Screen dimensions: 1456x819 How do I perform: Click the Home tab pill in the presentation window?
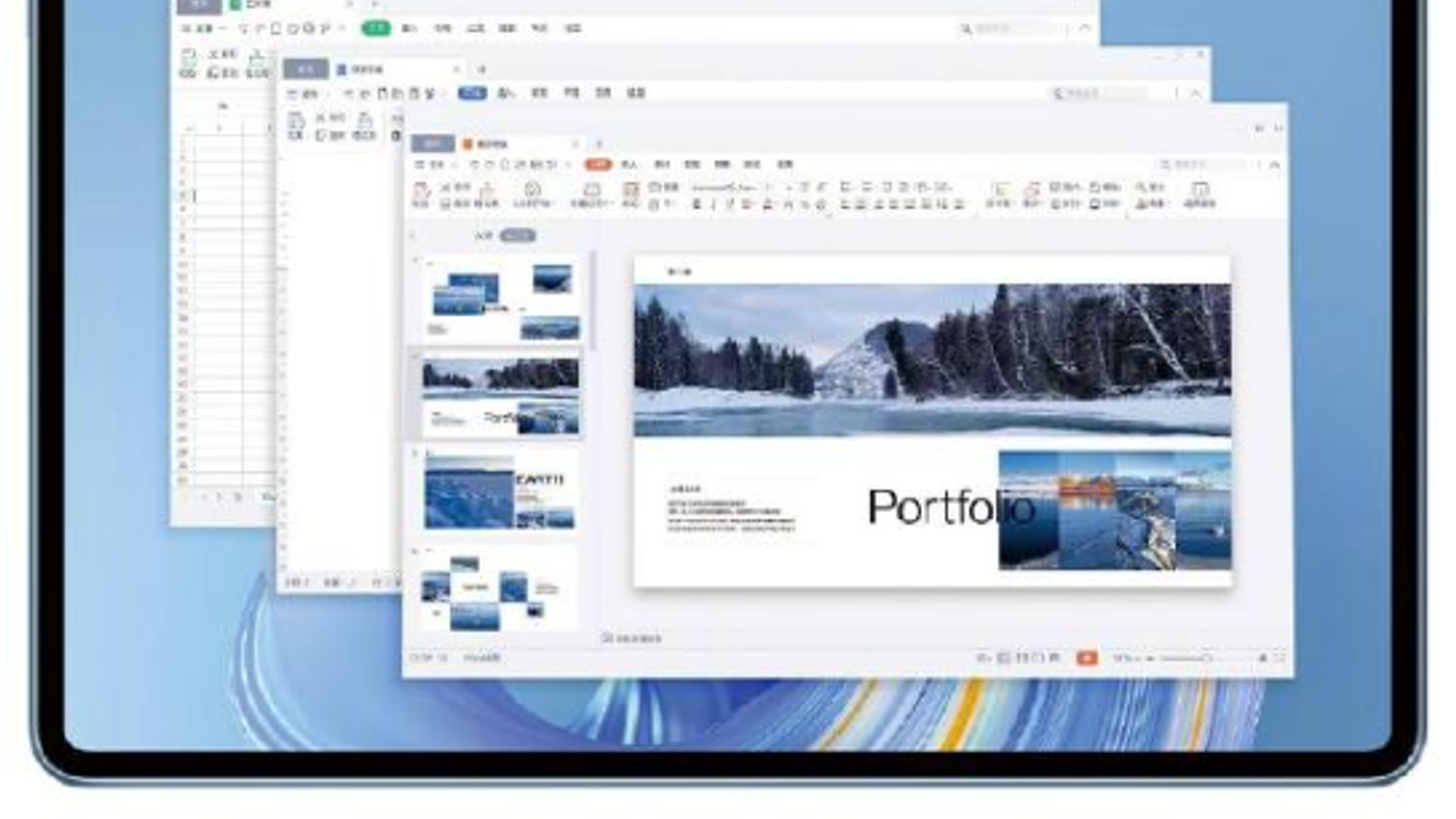click(432, 144)
